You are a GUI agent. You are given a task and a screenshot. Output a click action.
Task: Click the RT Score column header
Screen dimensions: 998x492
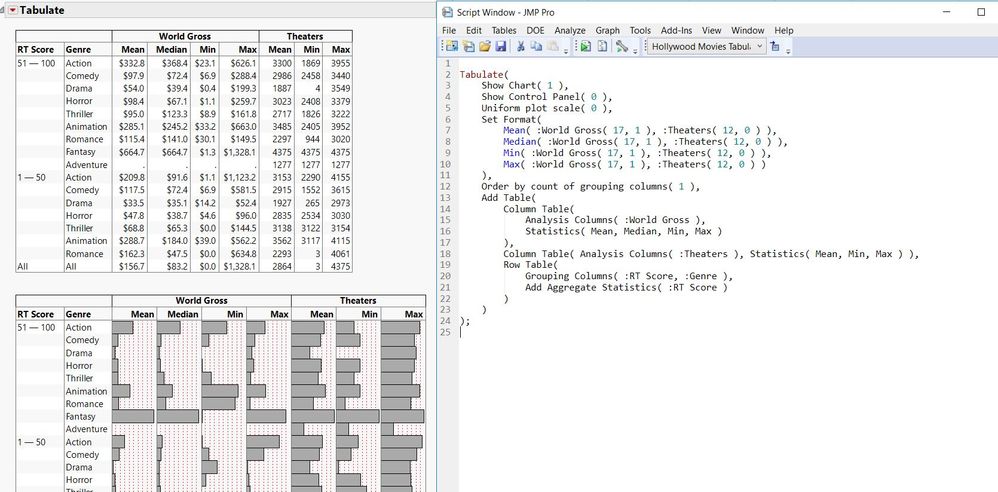[x=36, y=49]
